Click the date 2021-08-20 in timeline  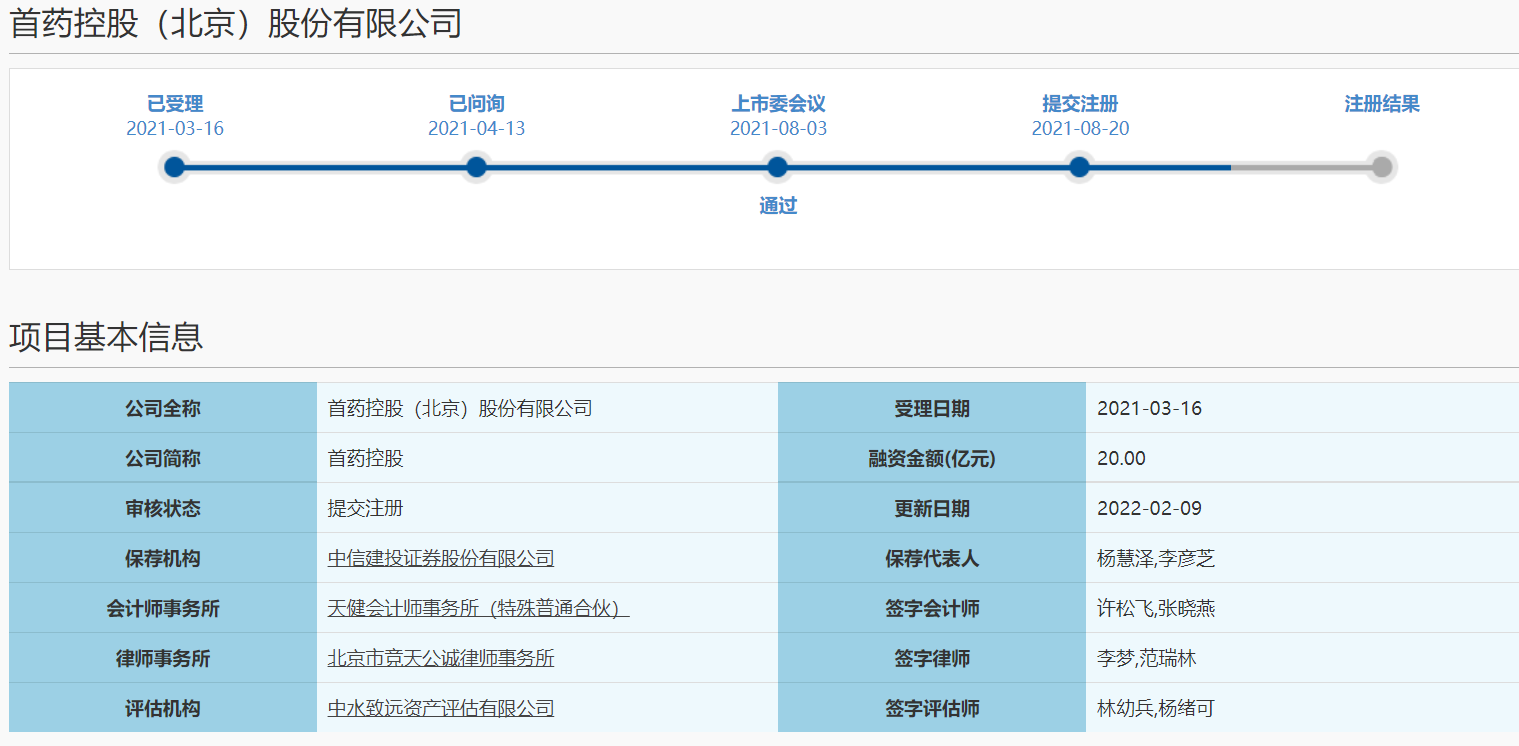click(x=1080, y=129)
